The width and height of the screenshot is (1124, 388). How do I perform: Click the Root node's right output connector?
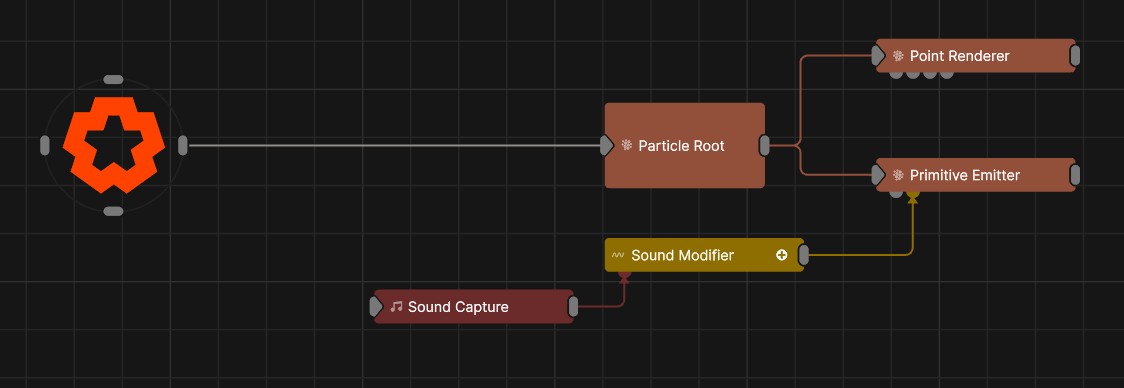[x=183, y=146]
